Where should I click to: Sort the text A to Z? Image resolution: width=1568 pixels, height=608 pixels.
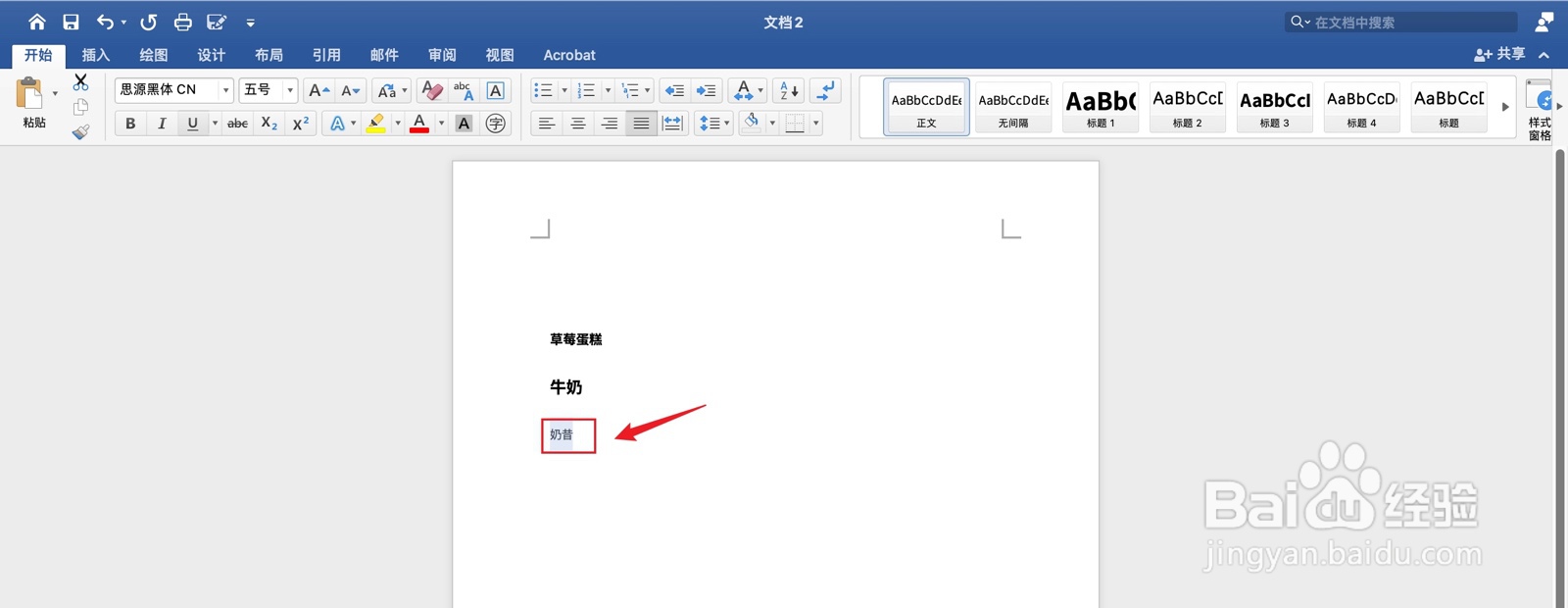pyautogui.click(x=789, y=90)
